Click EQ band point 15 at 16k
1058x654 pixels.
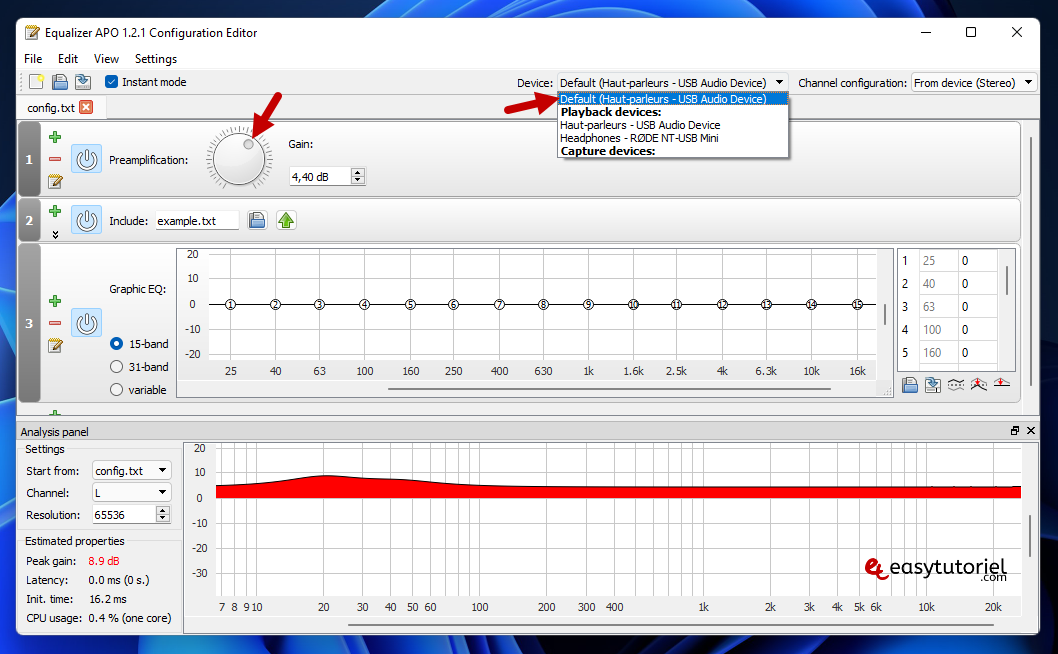(x=857, y=304)
